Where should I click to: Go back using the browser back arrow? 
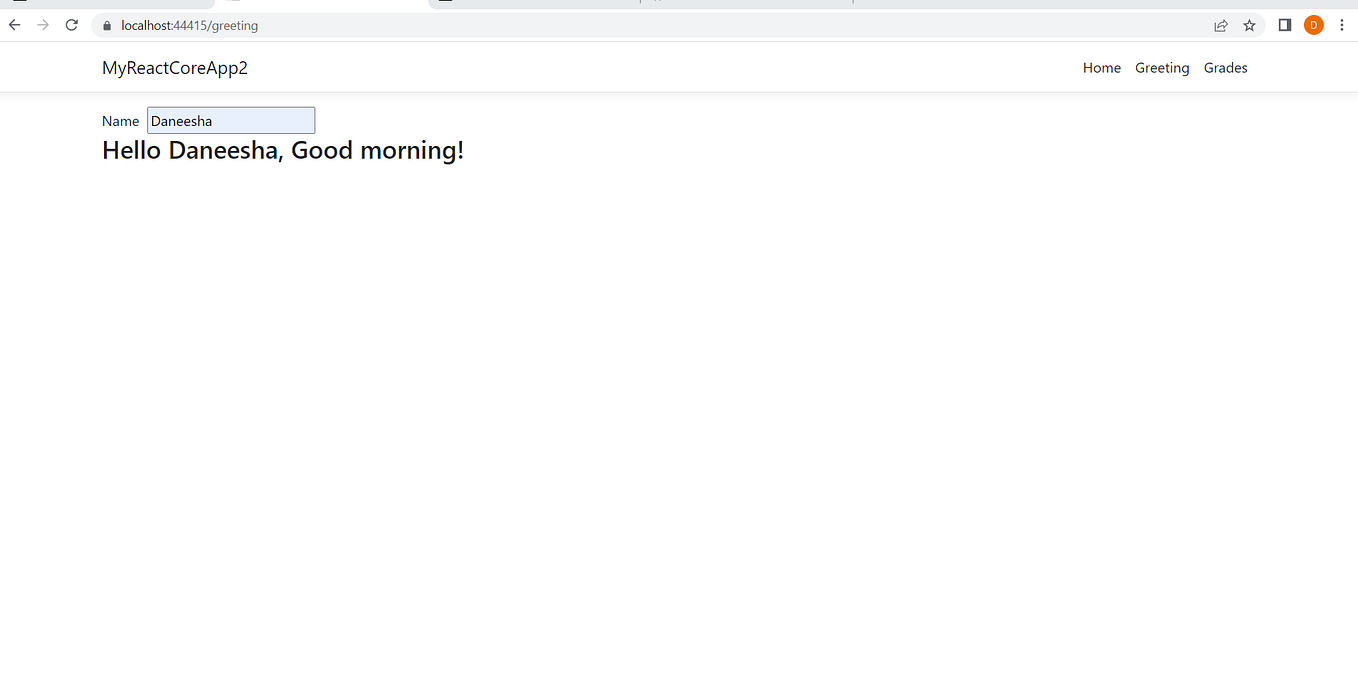coord(14,25)
